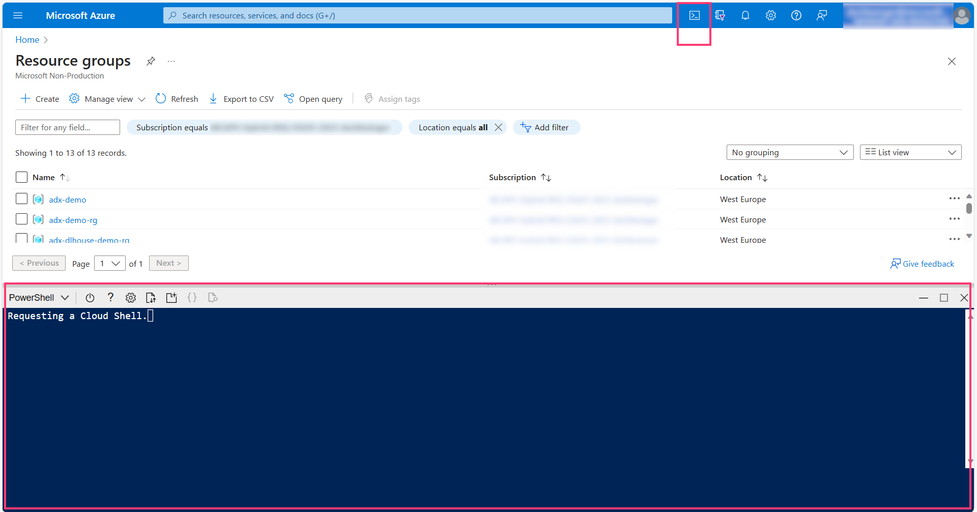Click the web preview icon
977x512 pixels.
[x=212, y=298]
